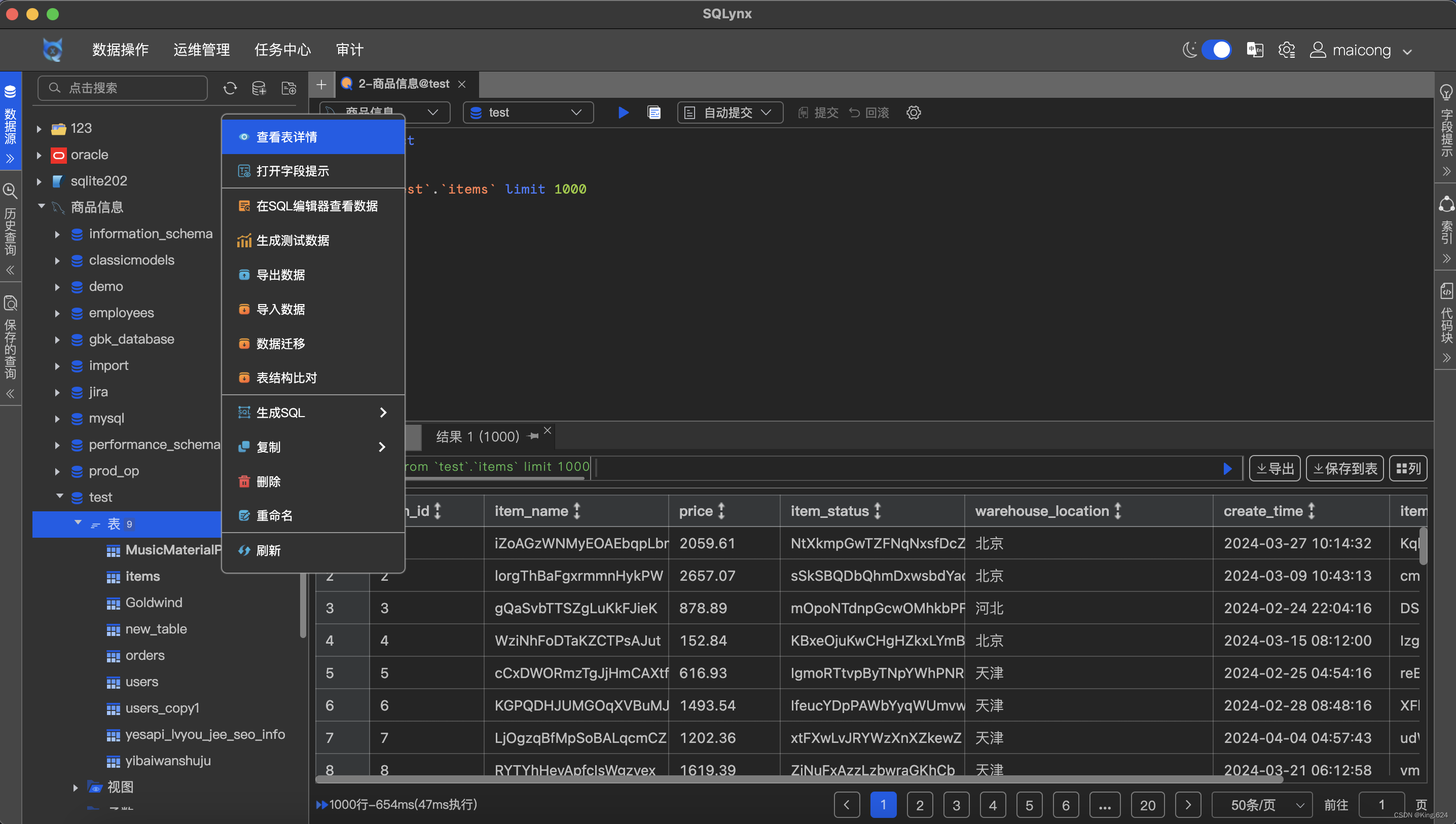The width and height of the screenshot is (1456, 824).
Task: Click the run query play icon
Action: 623,113
